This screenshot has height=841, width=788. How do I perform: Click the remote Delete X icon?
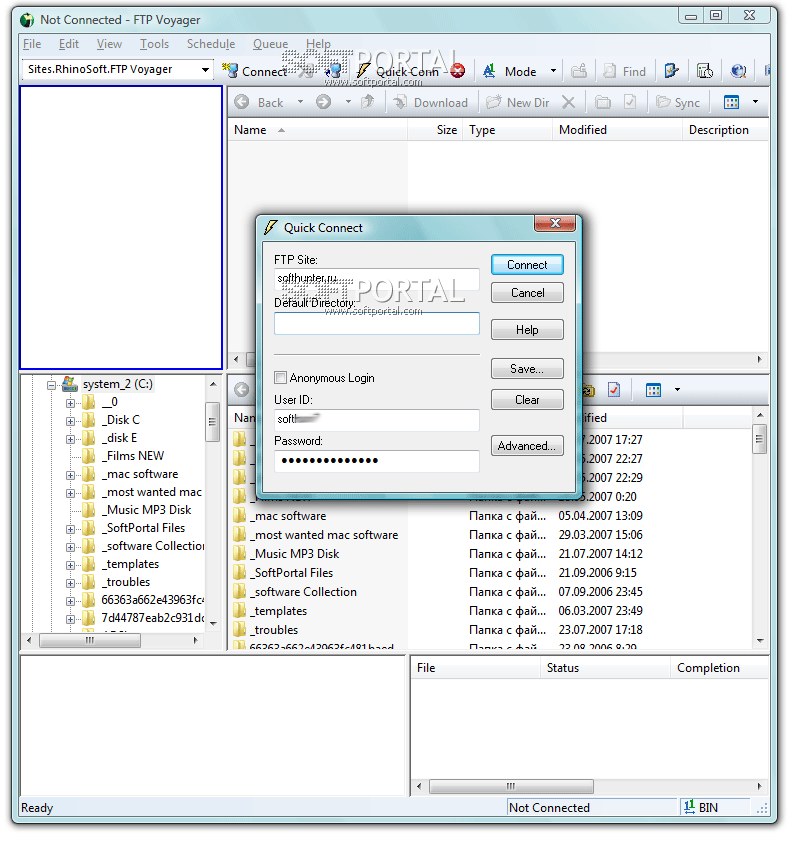pos(569,102)
